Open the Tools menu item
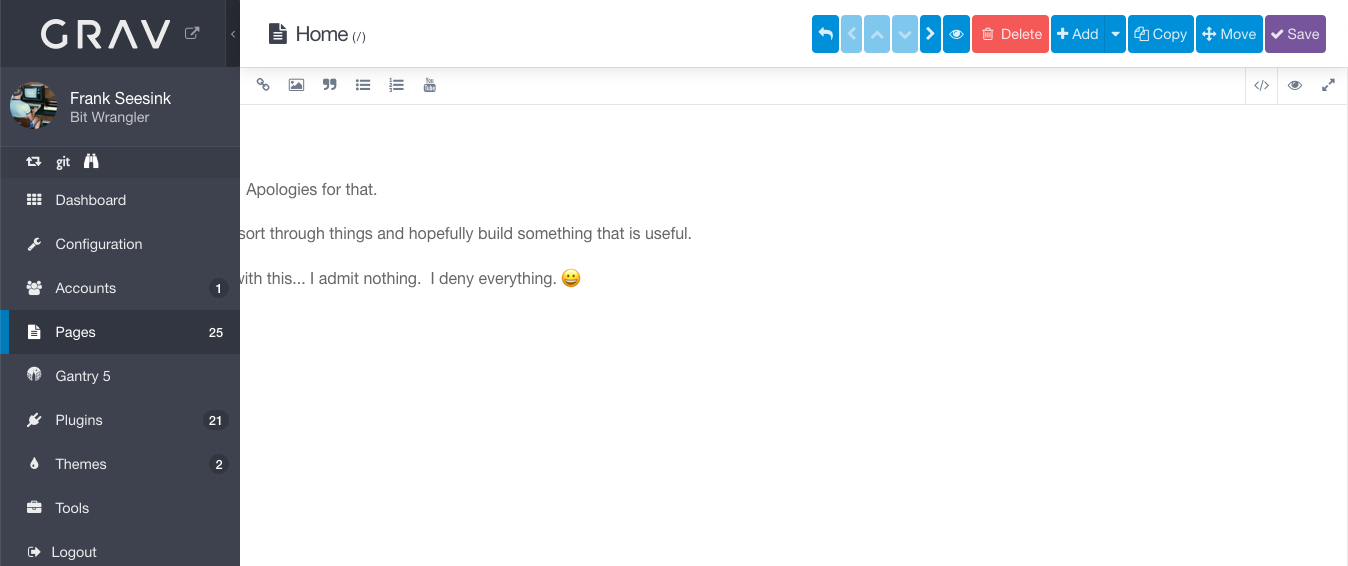The width and height of the screenshot is (1348, 566). 120,508
